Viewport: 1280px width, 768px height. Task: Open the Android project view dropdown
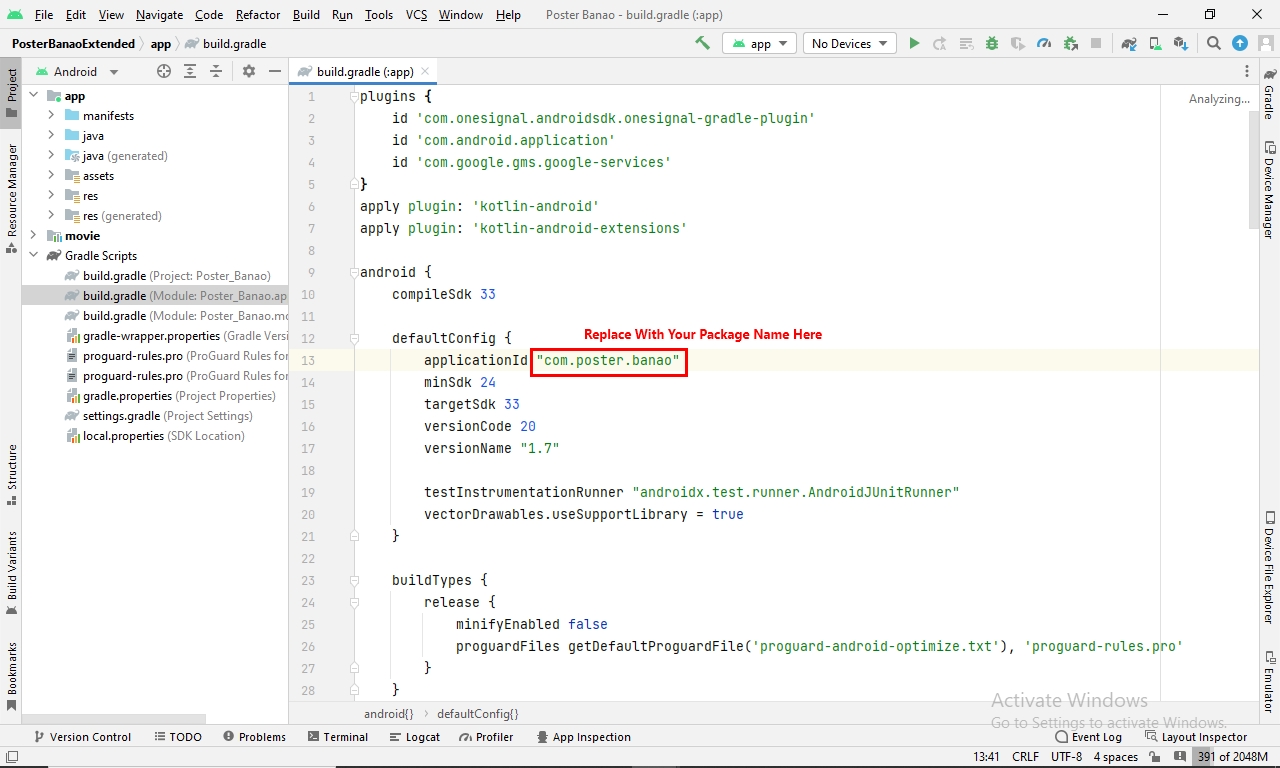(x=85, y=71)
